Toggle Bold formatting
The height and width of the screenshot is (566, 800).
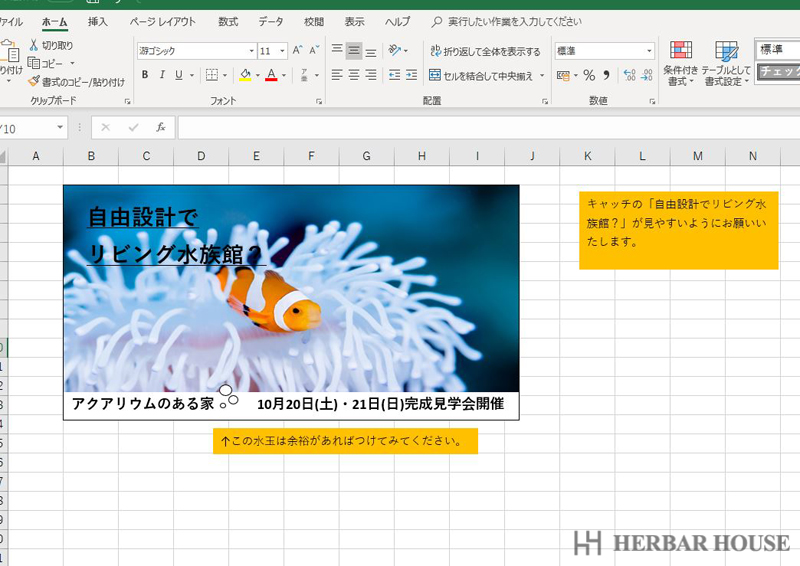[x=145, y=75]
